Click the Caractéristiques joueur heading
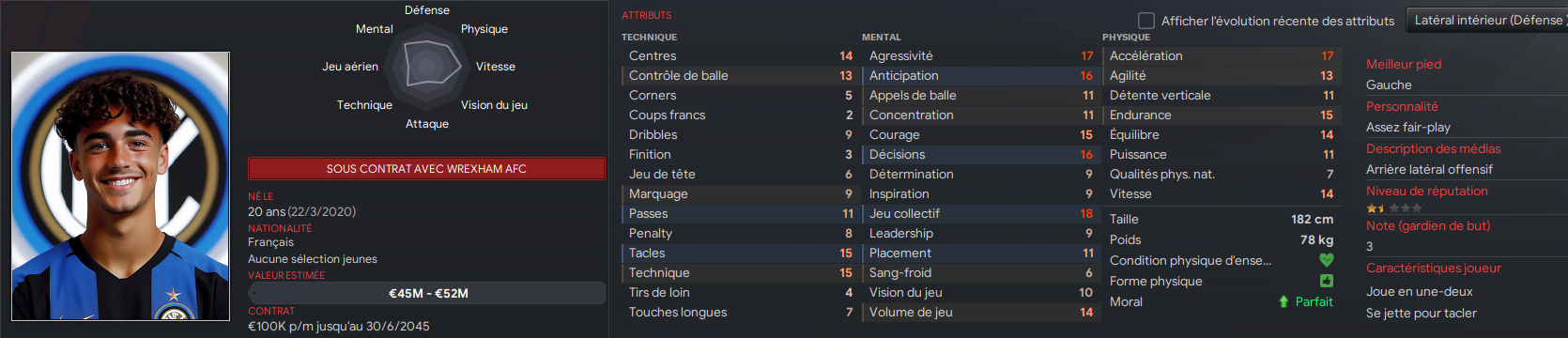 [x=1434, y=268]
